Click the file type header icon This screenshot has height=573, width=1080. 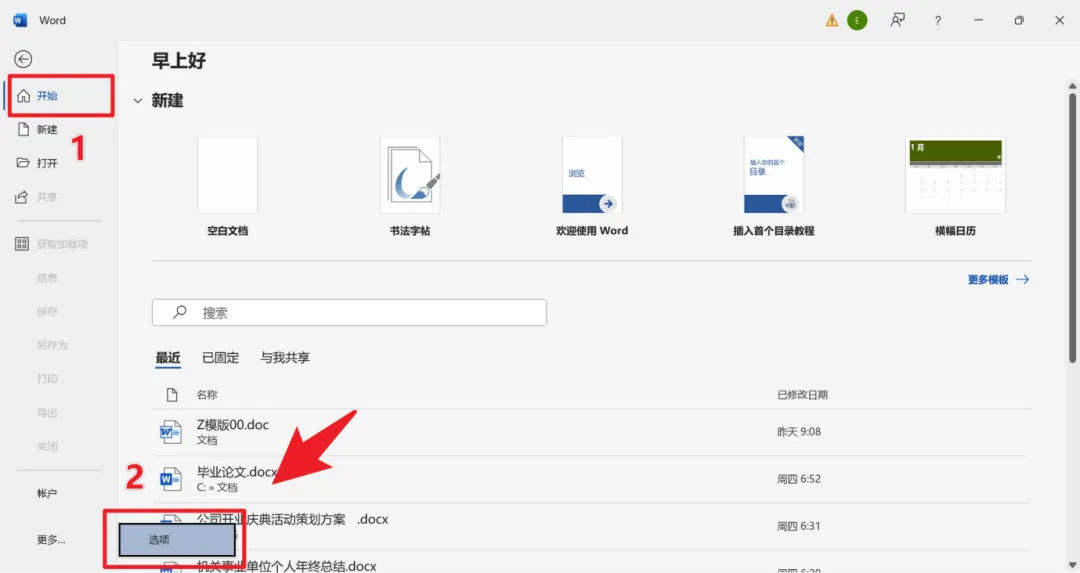click(x=172, y=395)
